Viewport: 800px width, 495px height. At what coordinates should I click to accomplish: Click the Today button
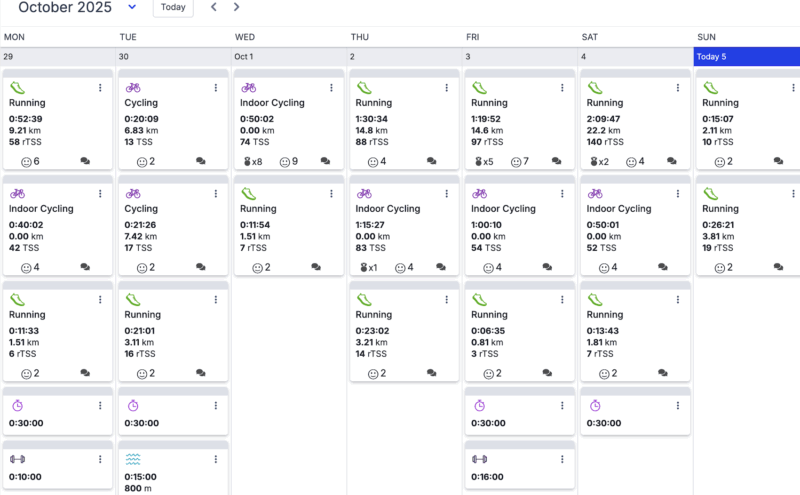pyautogui.click(x=173, y=7)
